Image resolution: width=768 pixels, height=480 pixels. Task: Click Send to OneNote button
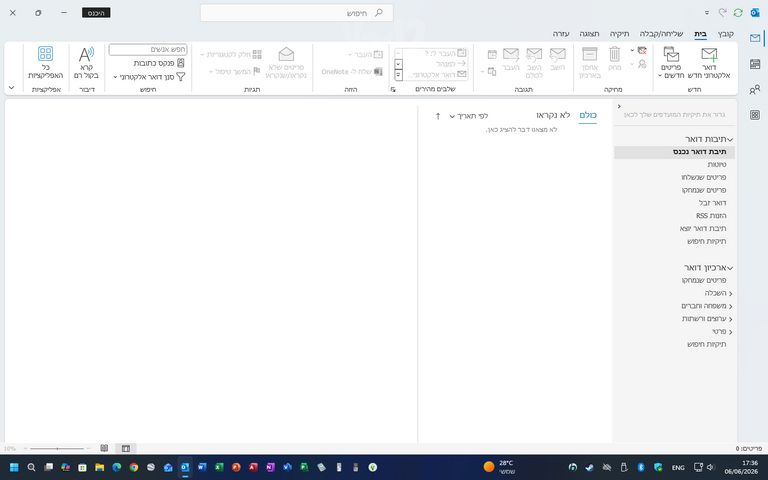[352, 72]
